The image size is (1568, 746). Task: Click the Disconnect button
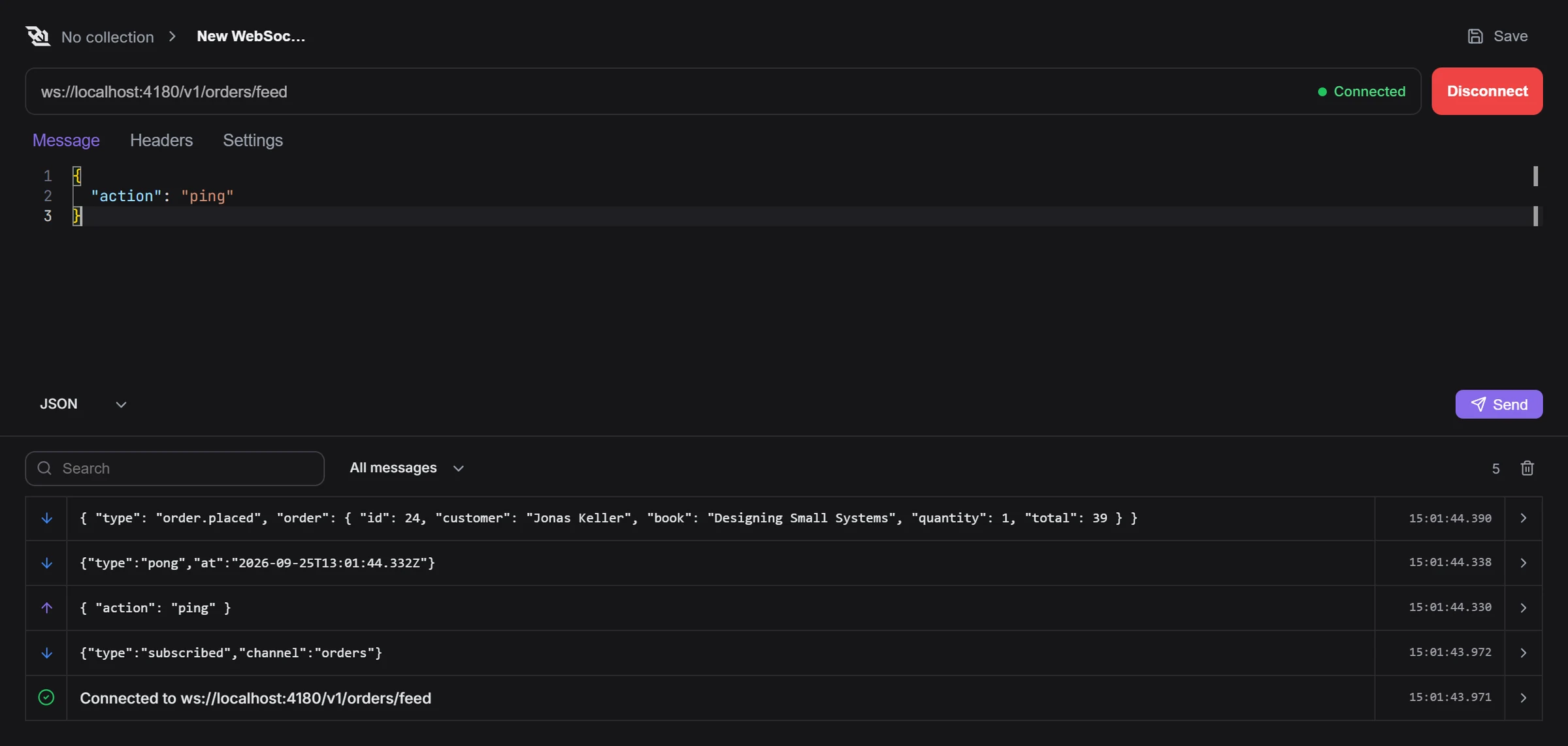pos(1487,91)
